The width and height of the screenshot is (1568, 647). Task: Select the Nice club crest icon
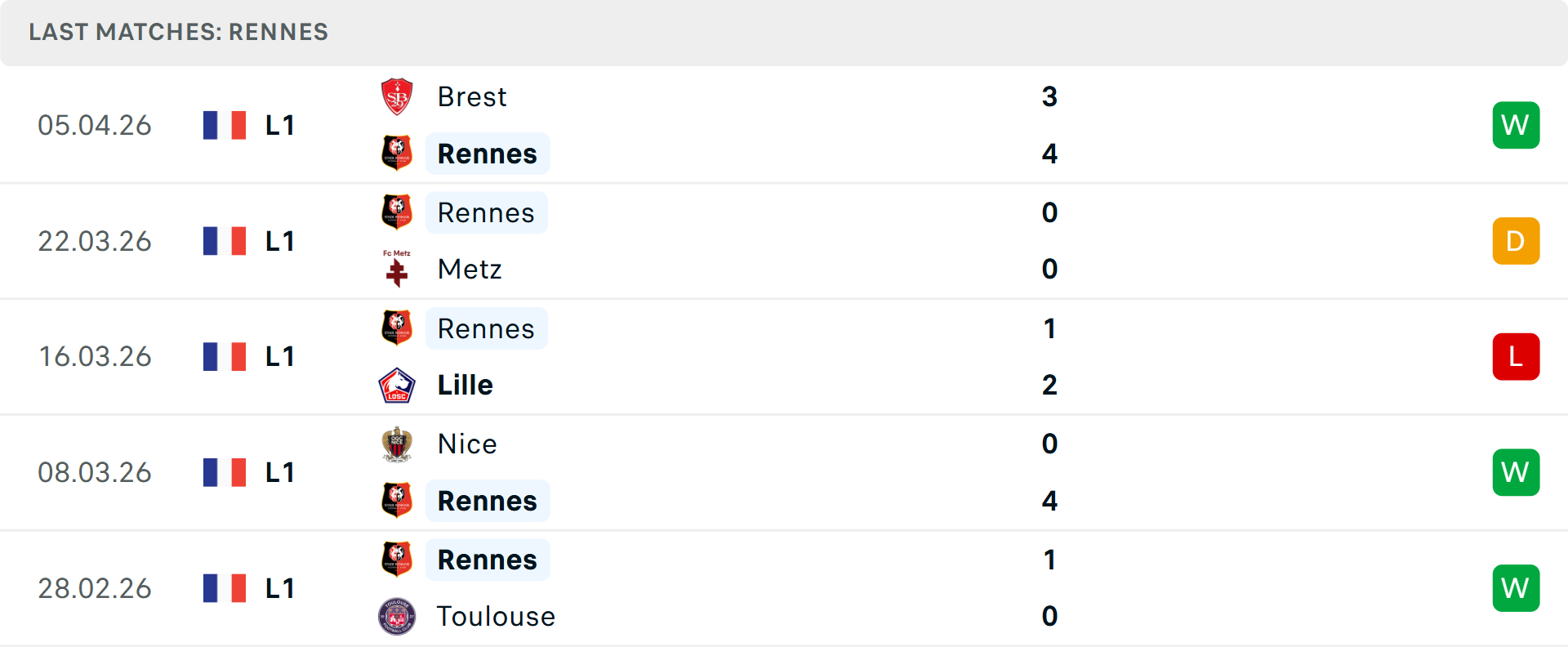click(x=397, y=444)
